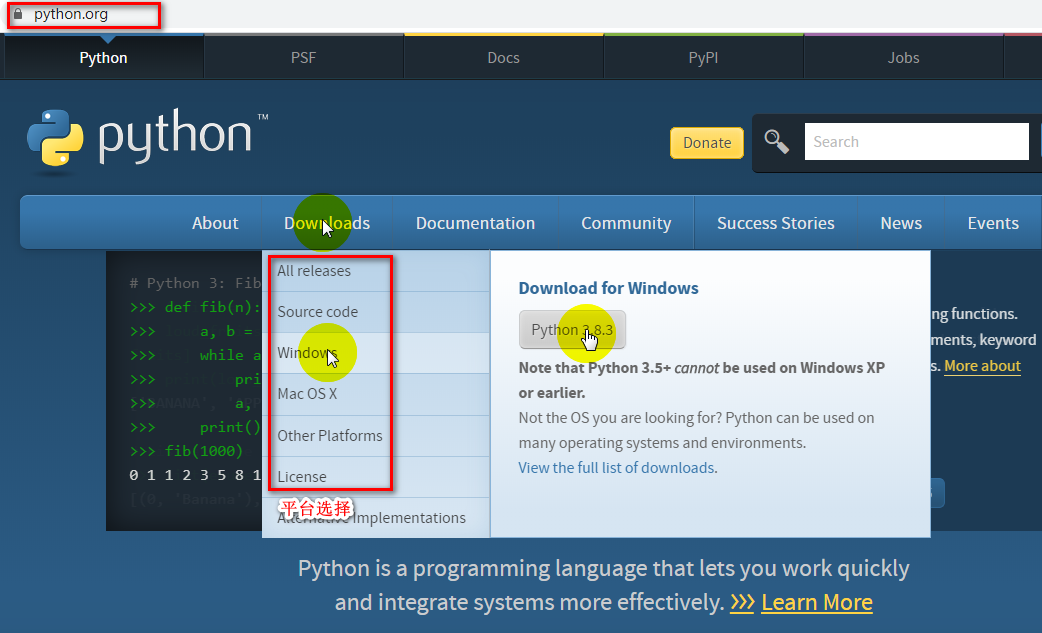The height and width of the screenshot is (633, 1042).
Task: Open View the full list of downloads link
Action: (616, 467)
